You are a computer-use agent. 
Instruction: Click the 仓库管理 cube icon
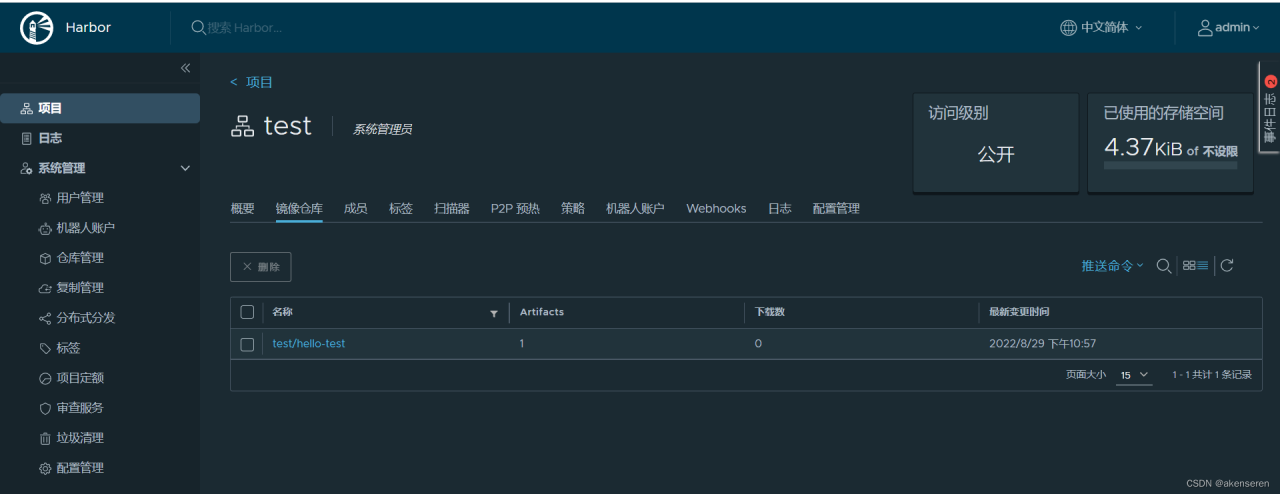tap(45, 258)
